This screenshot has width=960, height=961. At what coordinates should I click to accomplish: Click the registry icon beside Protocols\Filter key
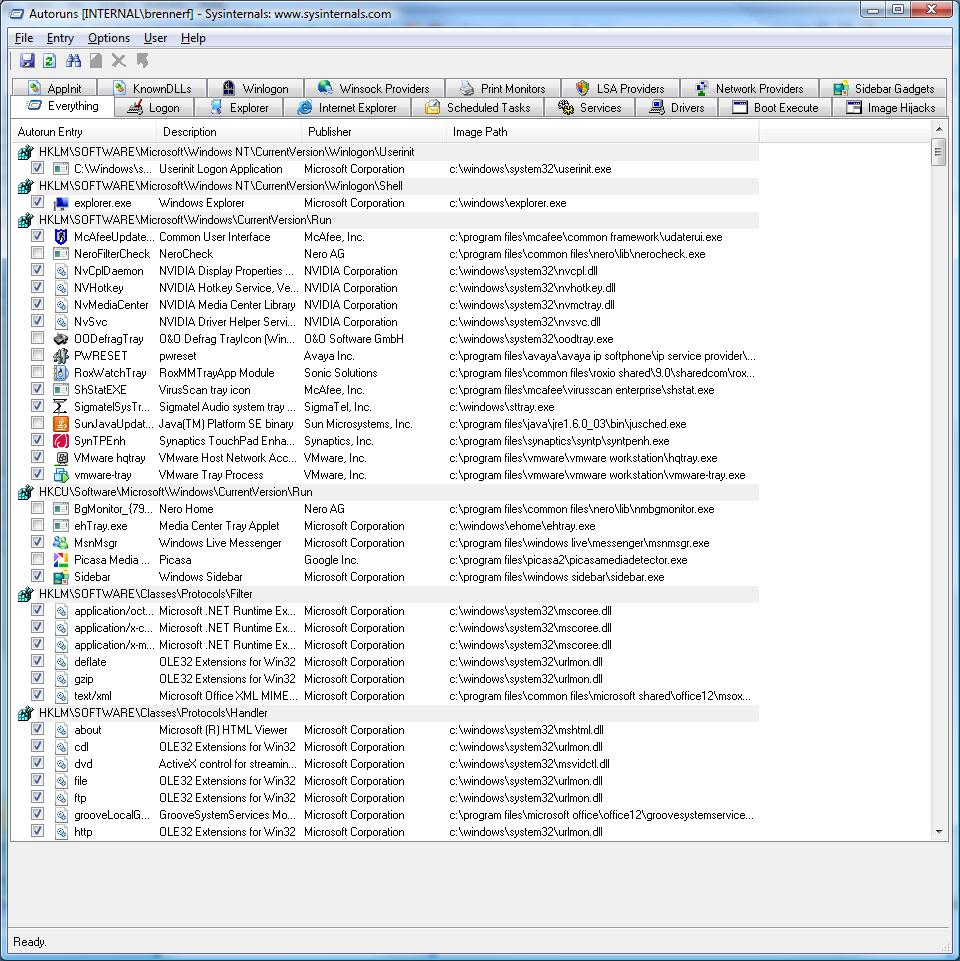pos(25,594)
